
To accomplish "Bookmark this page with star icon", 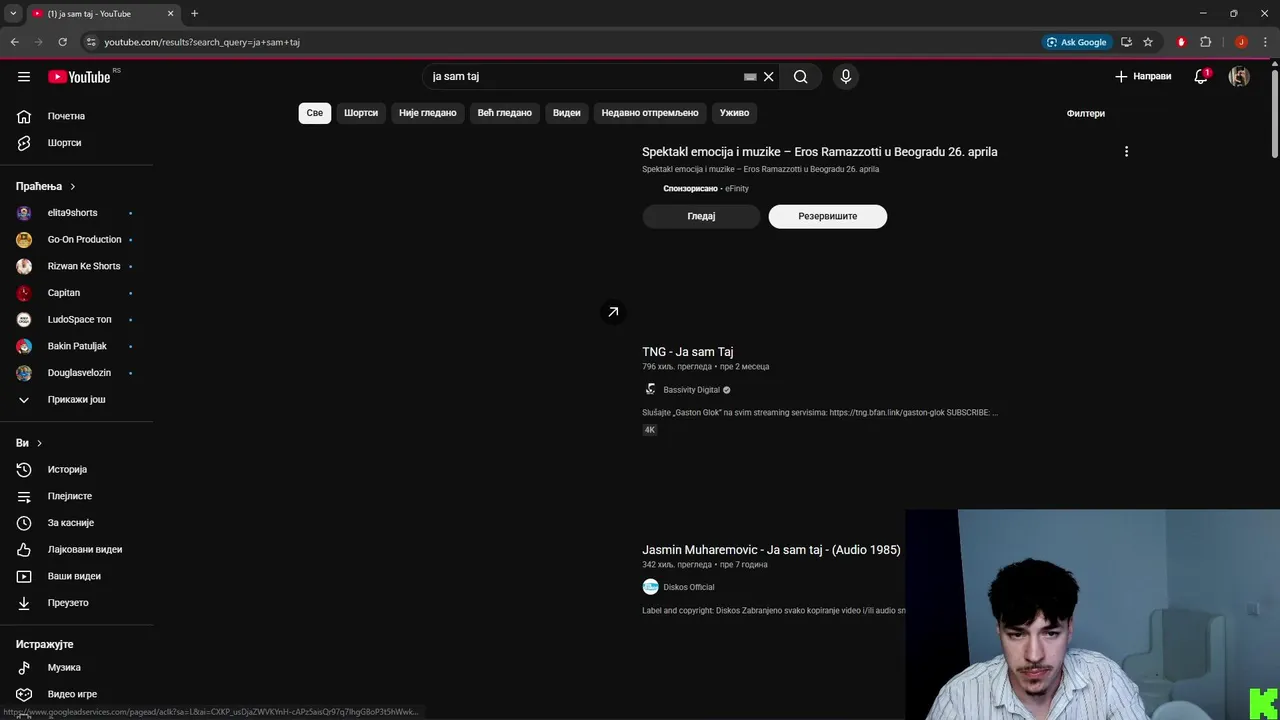I will 1148,42.
